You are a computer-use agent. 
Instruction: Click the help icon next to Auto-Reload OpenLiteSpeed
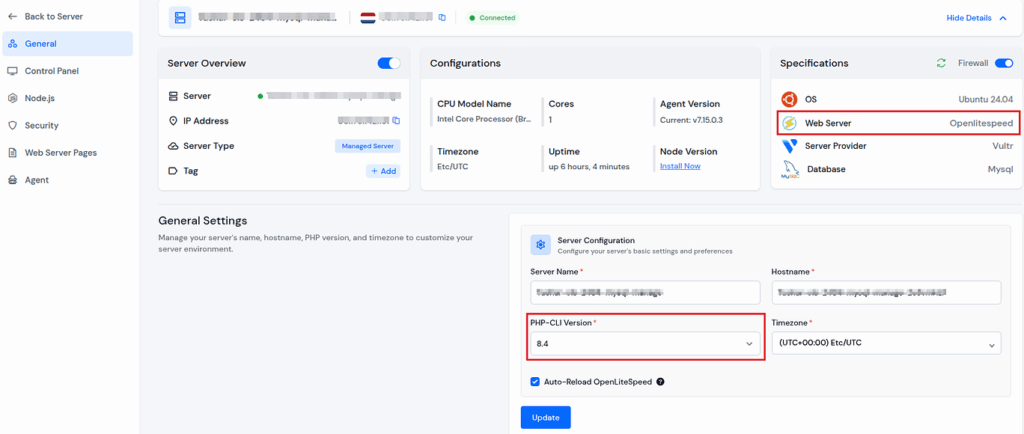tap(661, 381)
